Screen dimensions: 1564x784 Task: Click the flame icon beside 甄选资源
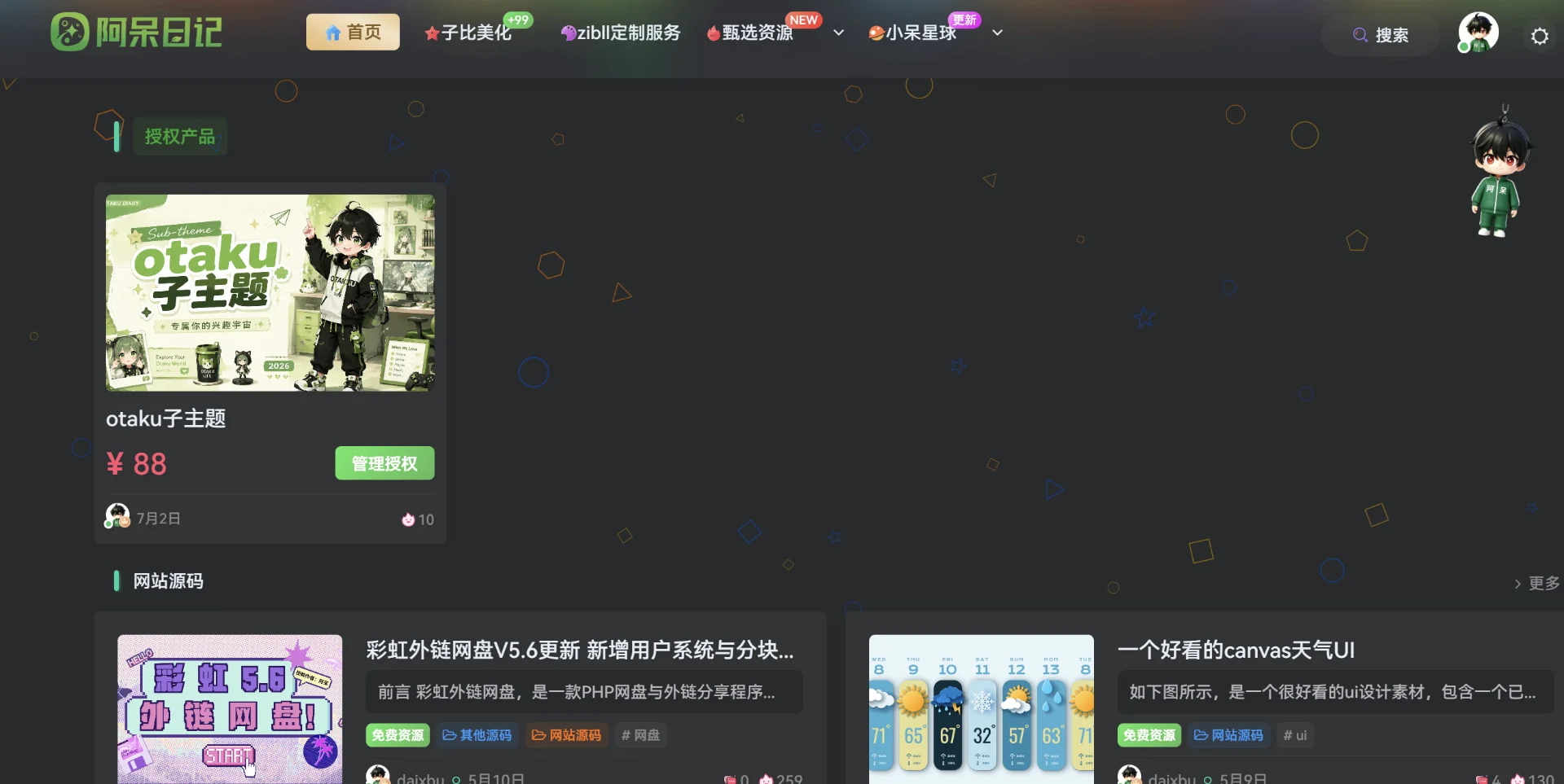pos(714,33)
